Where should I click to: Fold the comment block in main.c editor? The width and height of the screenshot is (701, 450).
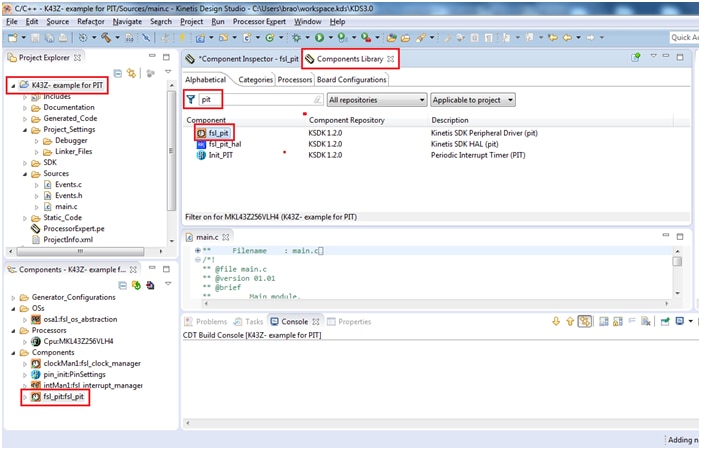pyautogui.click(x=198, y=260)
